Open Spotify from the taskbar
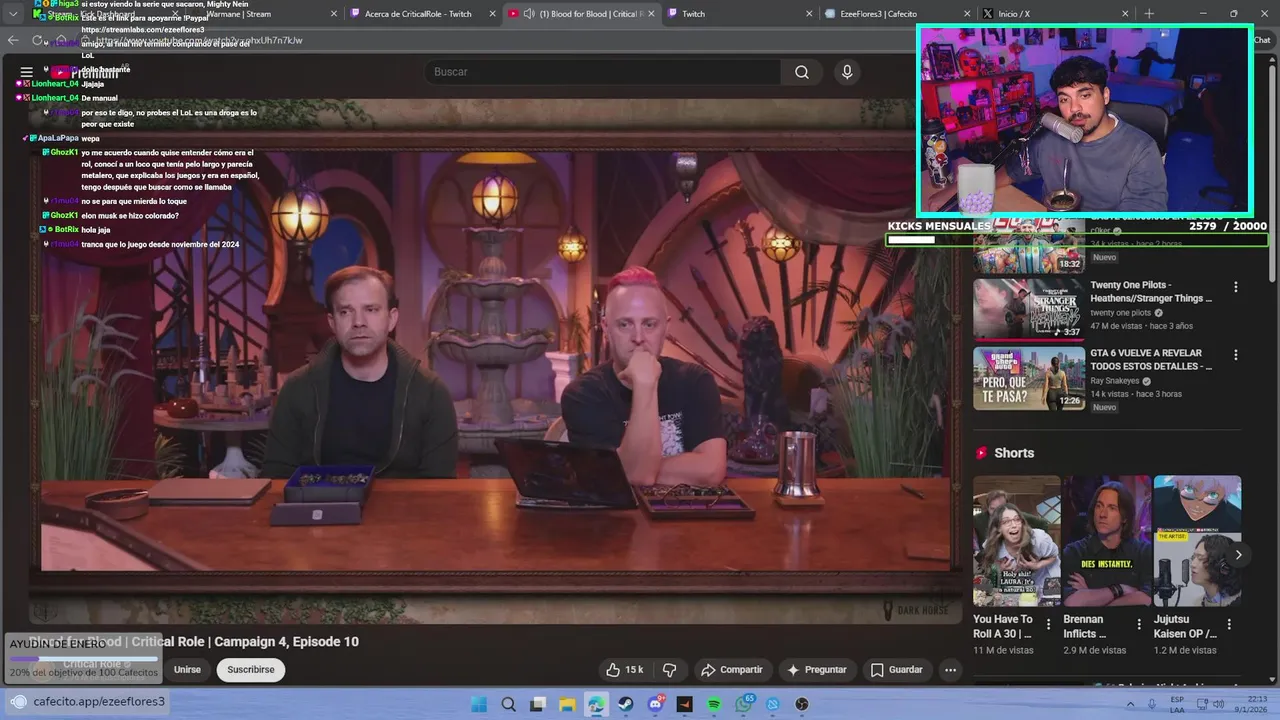Viewport: 1280px width, 720px height. point(714,704)
